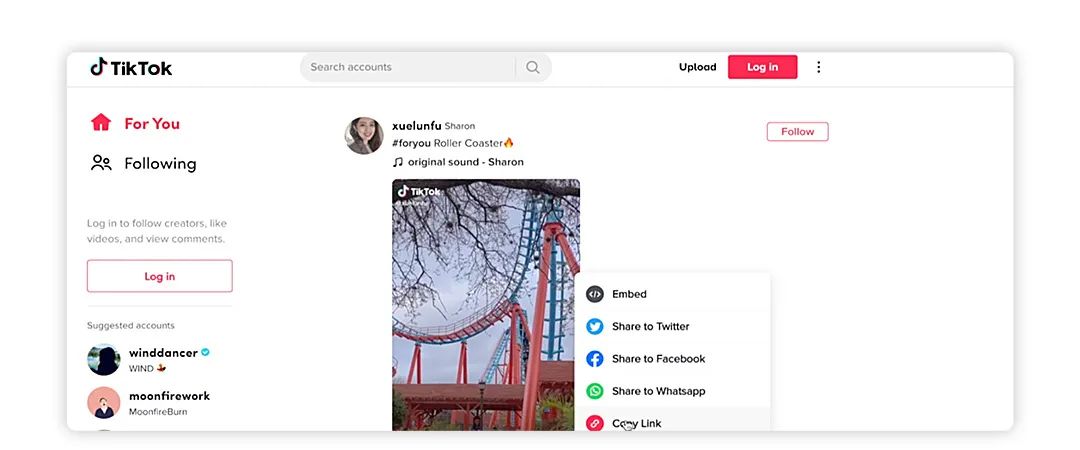
Task: Click the search magnifier icon
Action: click(x=532, y=67)
